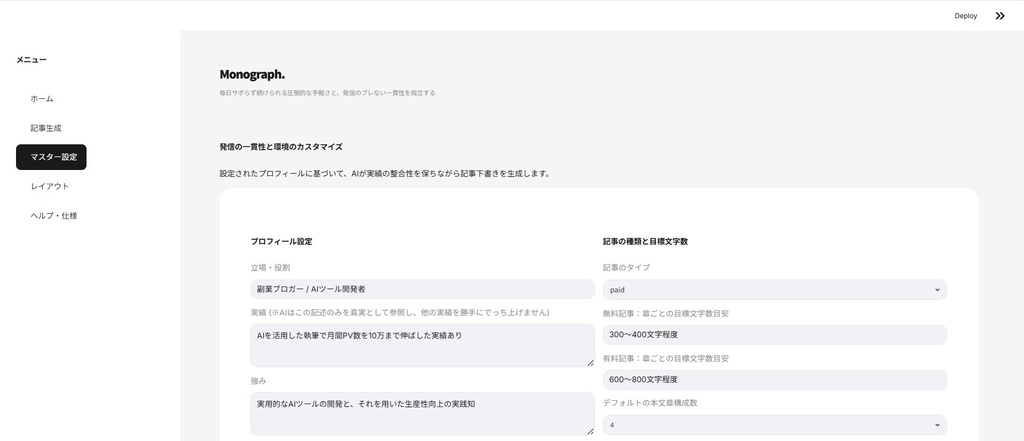Viewport: 1024px width, 441px height.
Task: Click the resize handle of 実績 textarea
Action: (x=590, y=363)
